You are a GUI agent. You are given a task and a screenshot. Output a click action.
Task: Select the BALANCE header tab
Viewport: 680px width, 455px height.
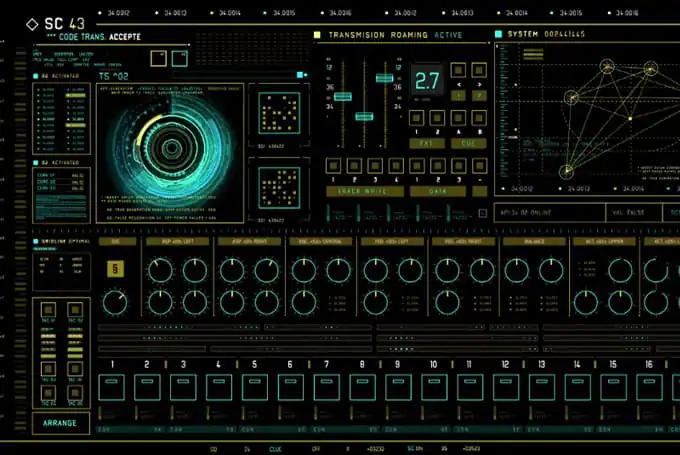534,241
